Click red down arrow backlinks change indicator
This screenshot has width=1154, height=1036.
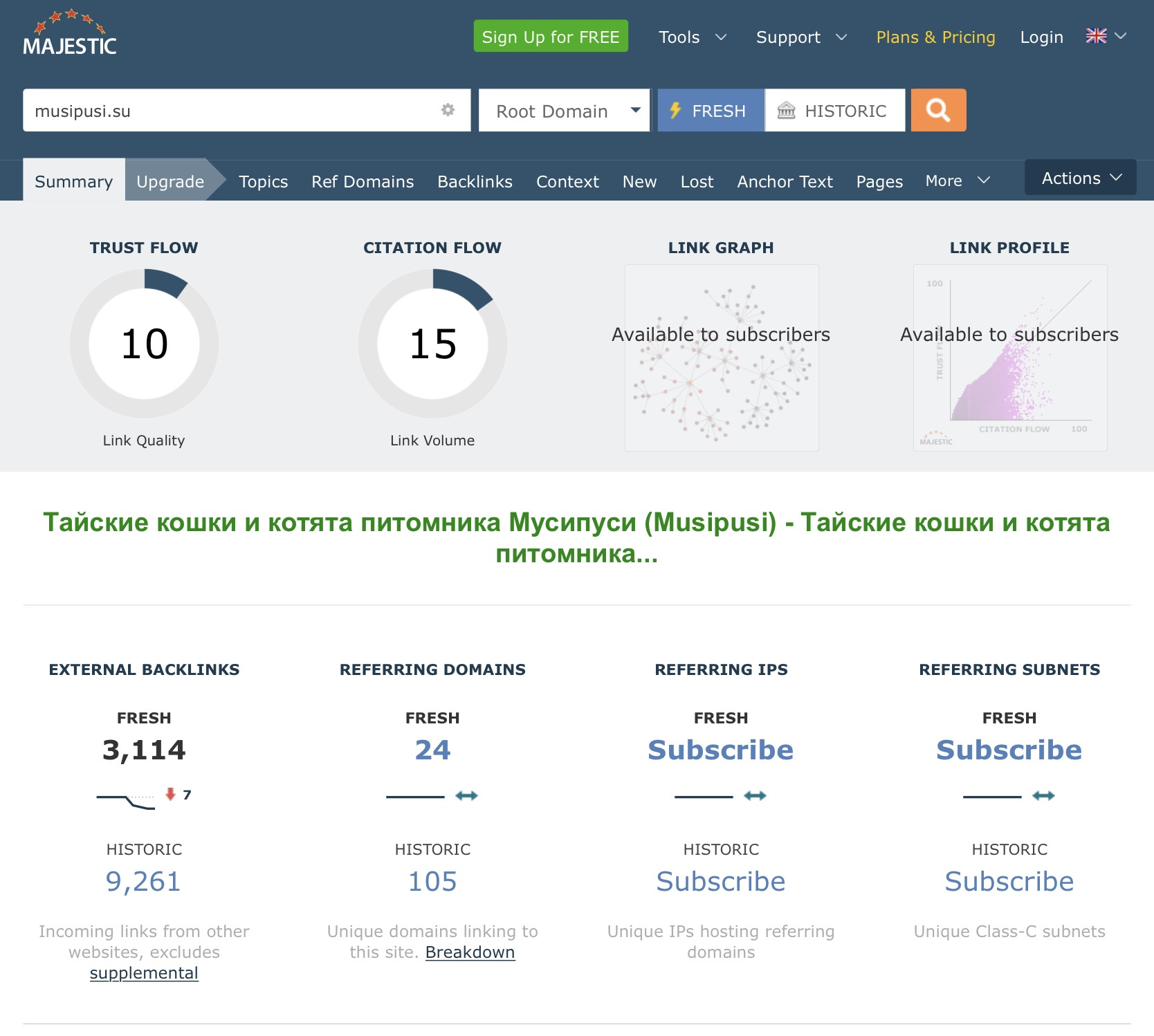[170, 794]
